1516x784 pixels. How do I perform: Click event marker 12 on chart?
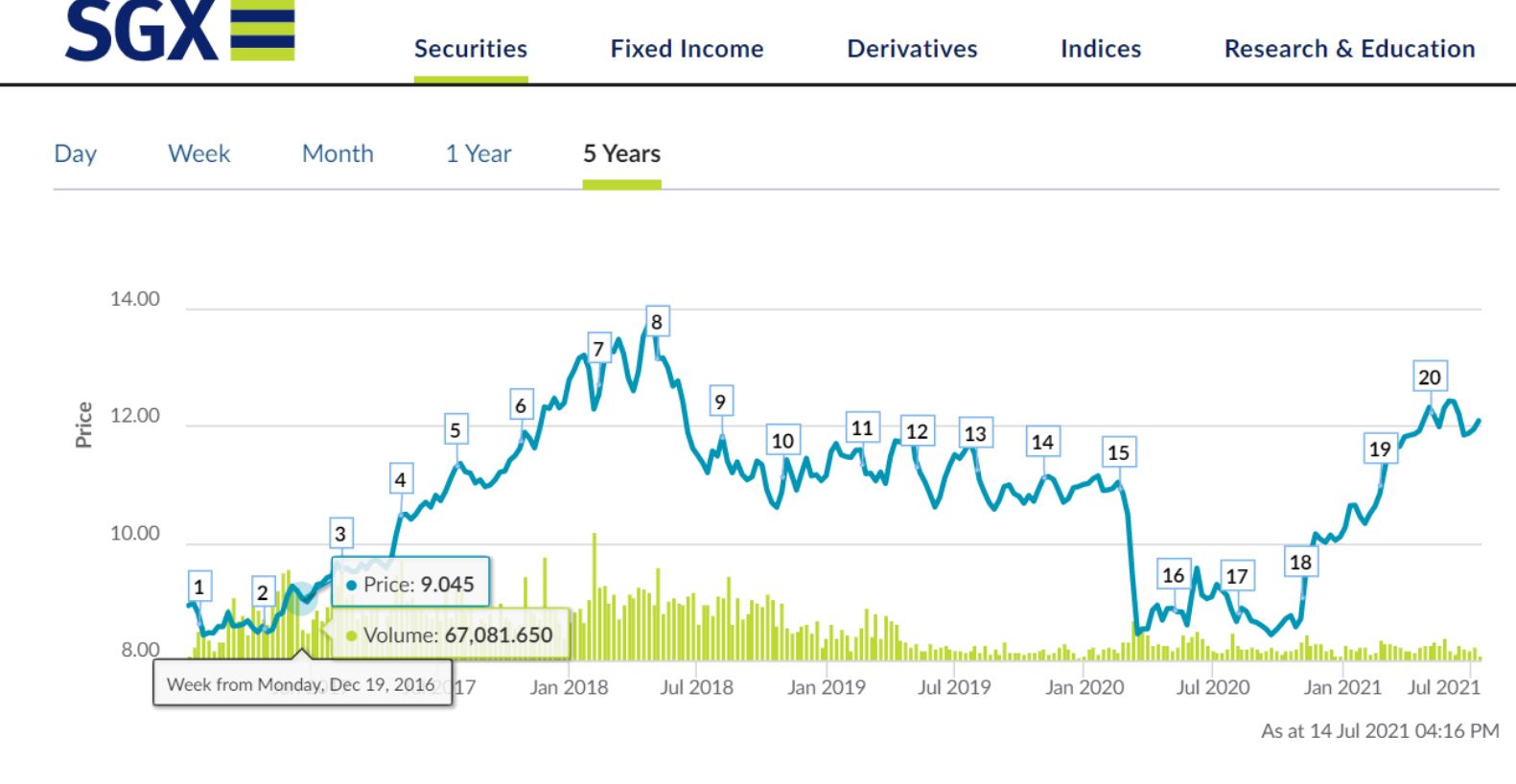(918, 431)
